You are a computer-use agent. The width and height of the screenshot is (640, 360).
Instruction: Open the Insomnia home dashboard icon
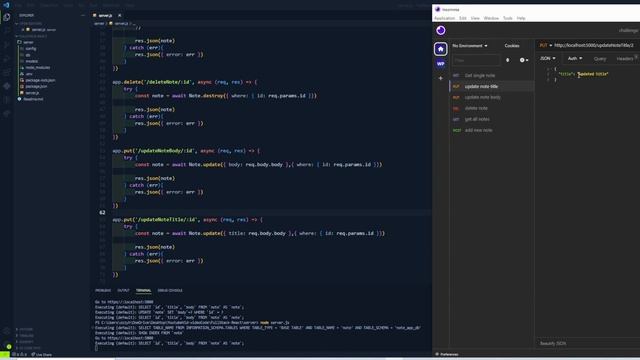(440, 49)
